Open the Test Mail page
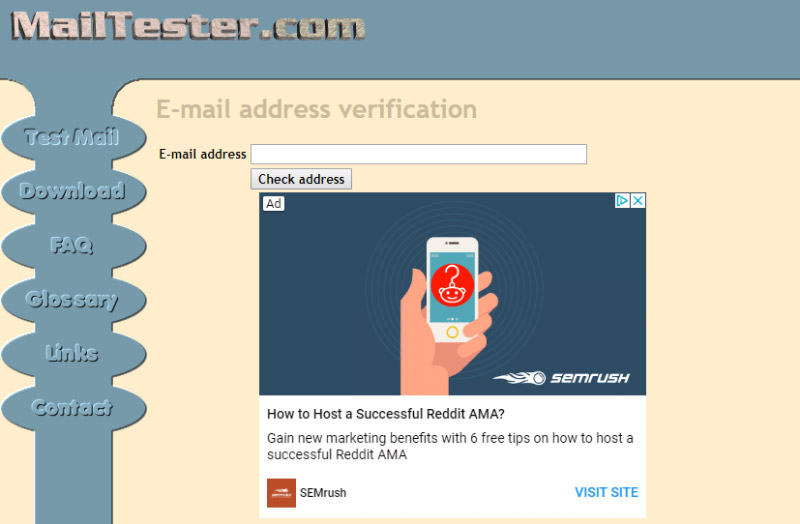The image size is (800, 524). click(x=73, y=137)
